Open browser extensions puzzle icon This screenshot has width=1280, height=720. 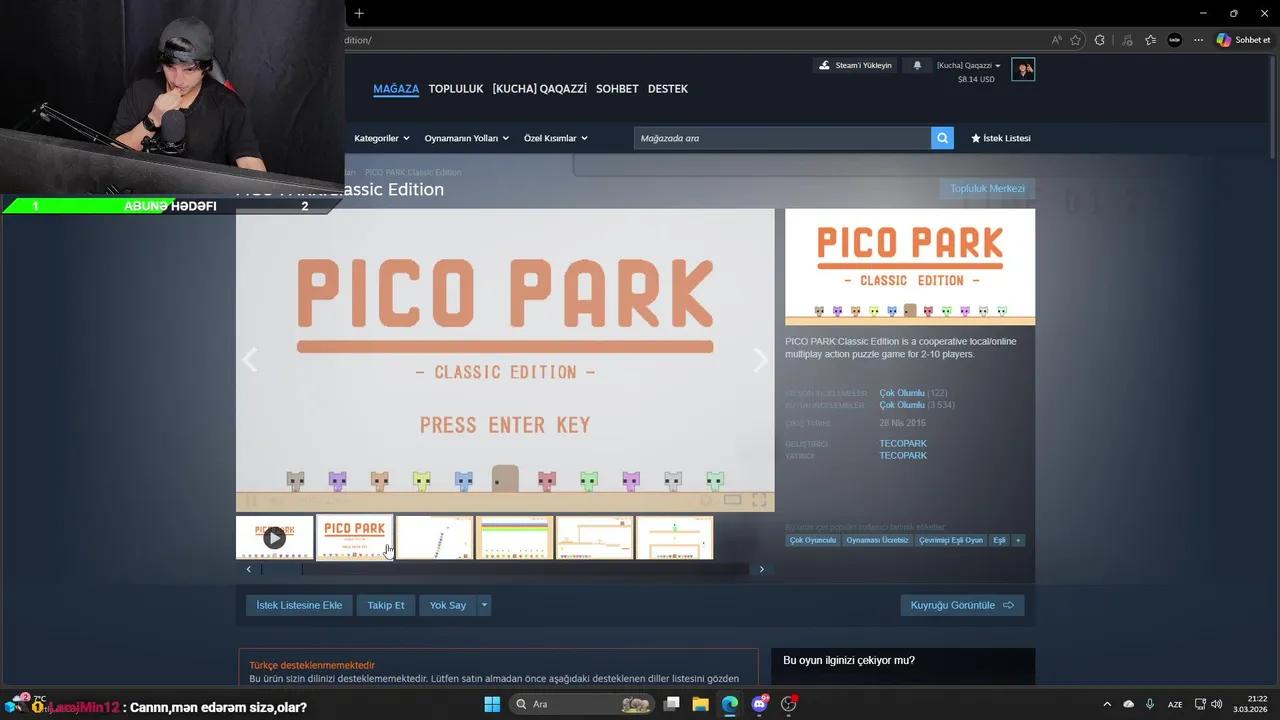pos(1100,40)
